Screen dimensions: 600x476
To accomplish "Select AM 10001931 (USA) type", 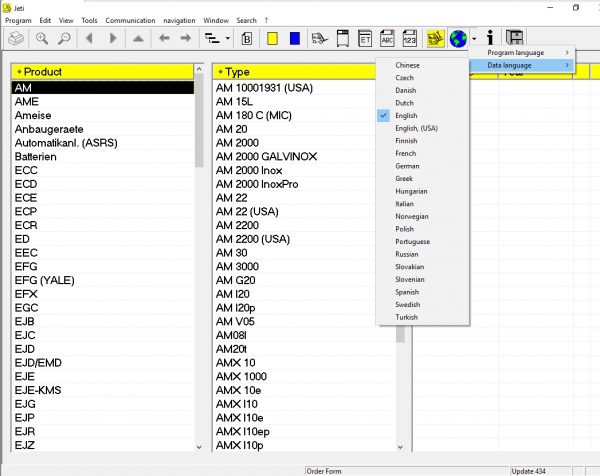I will point(264,88).
